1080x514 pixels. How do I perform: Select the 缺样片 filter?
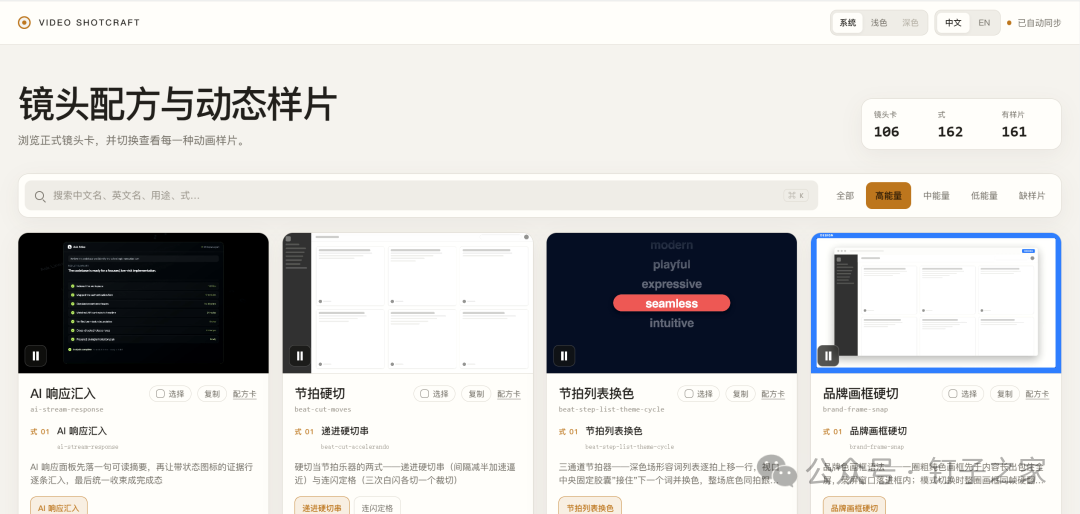1032,196
